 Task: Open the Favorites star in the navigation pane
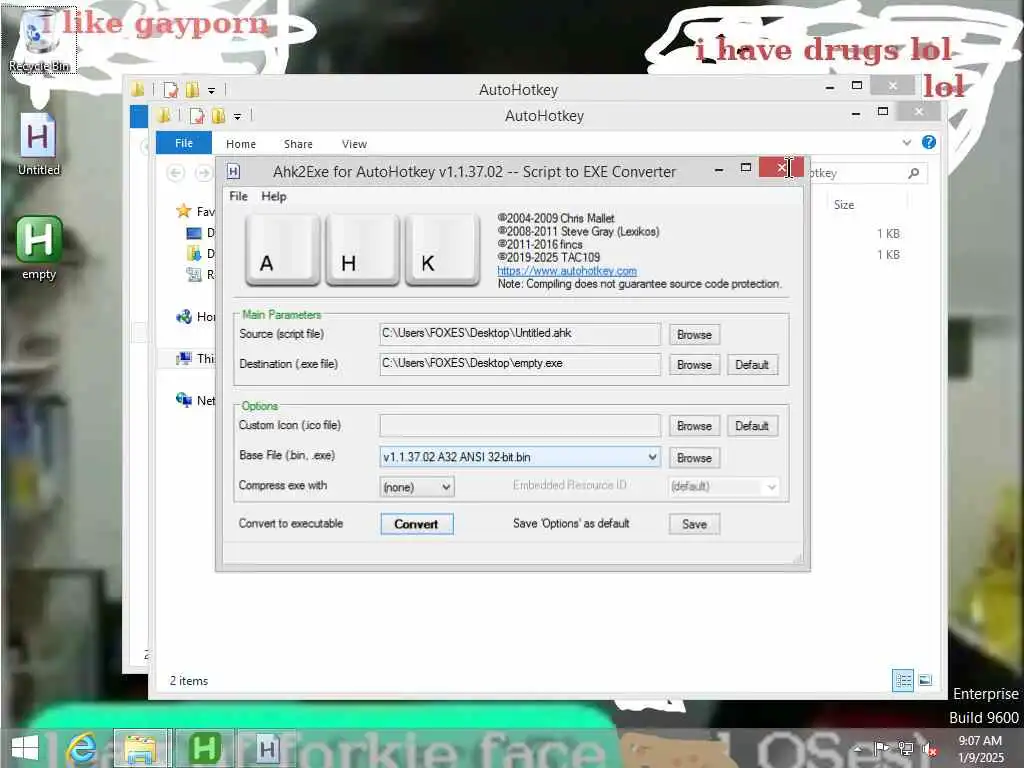(x=184, y=211)
